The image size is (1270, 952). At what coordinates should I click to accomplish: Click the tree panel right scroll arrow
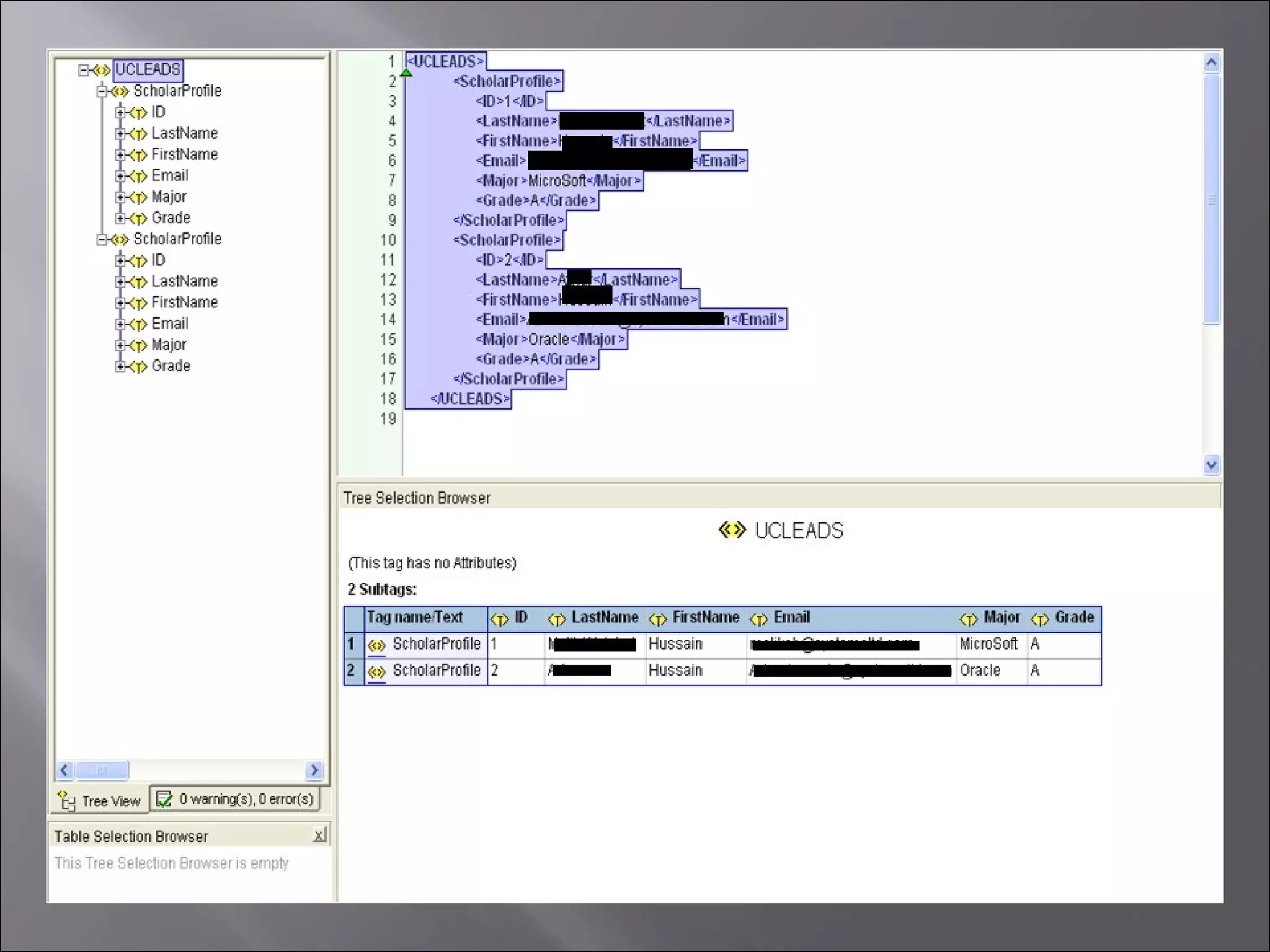tap(314, 770)
